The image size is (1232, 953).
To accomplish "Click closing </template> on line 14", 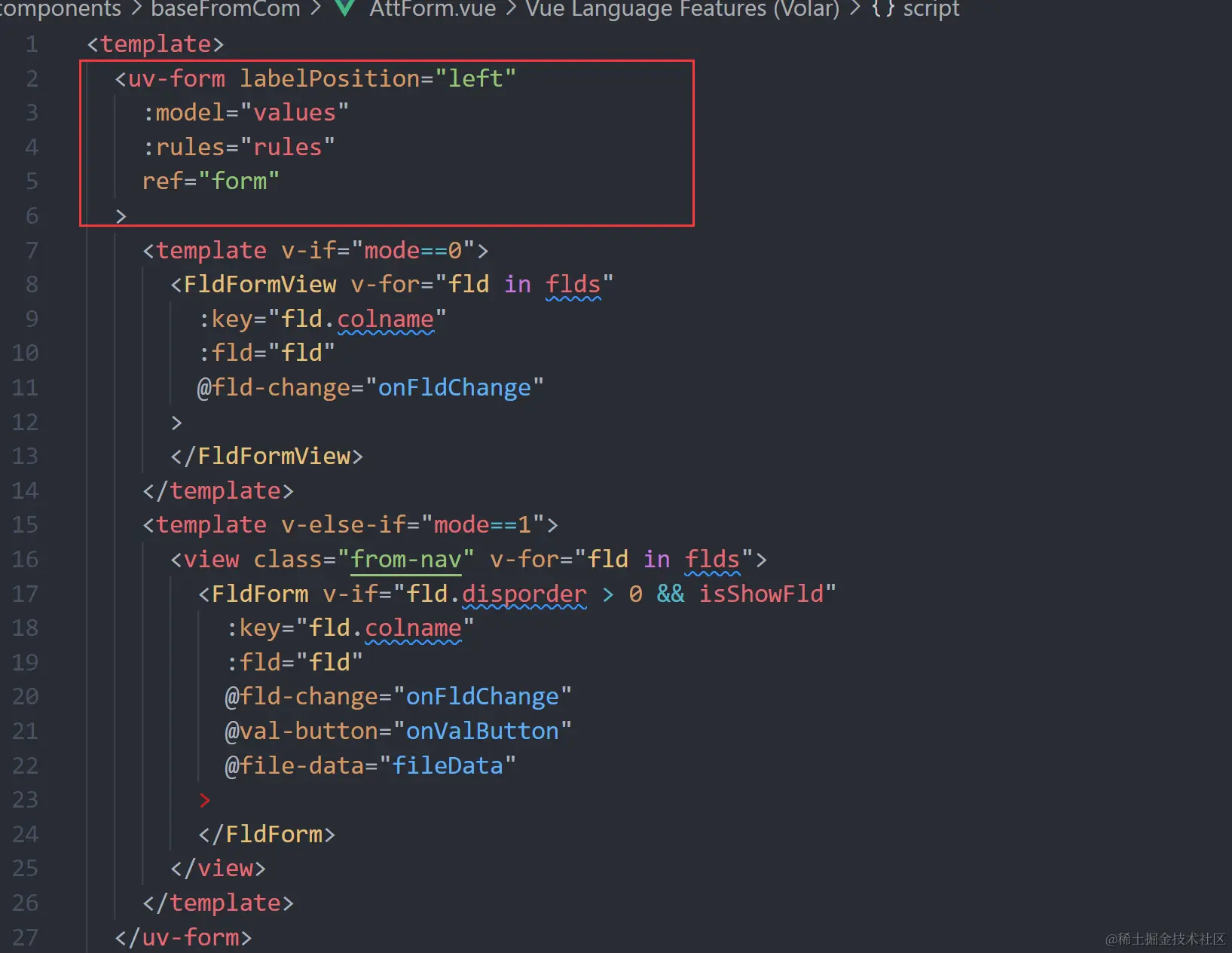I will [x=219, y=491].
